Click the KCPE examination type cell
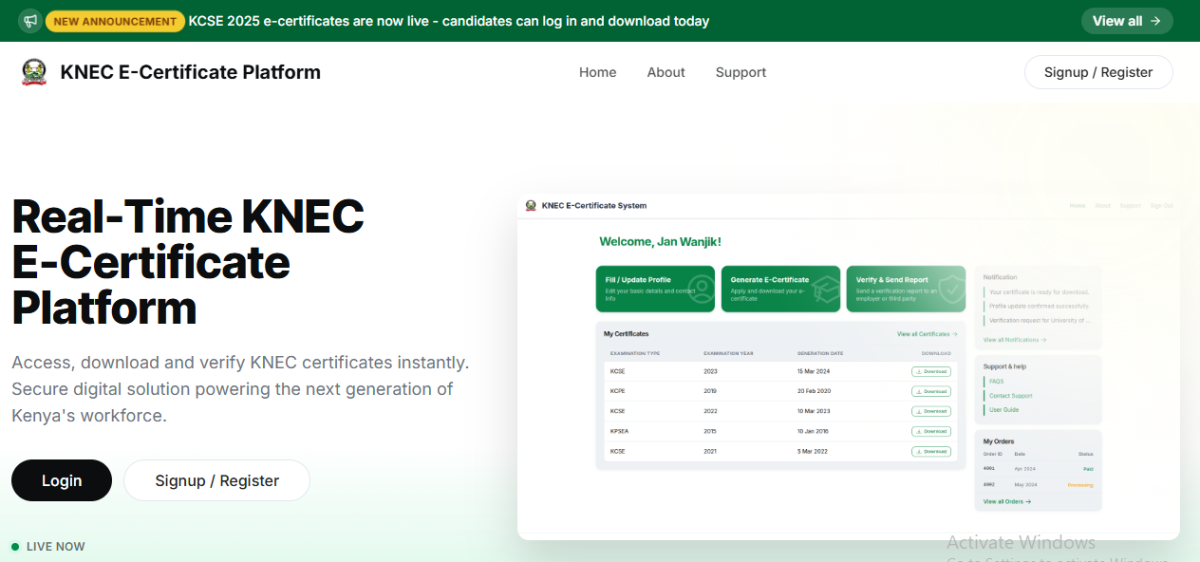1200x562 pixels. (617, 391)
